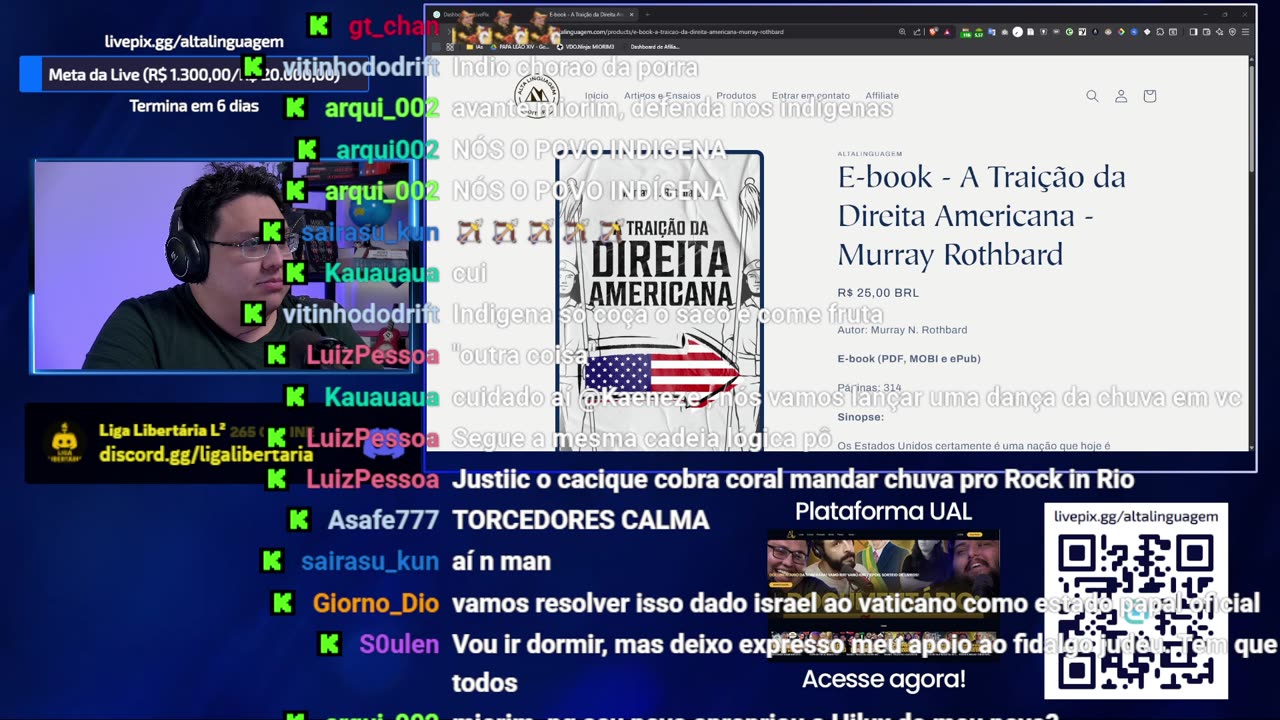The width and height of the screenshot is (1280, 720).
Task: Open the Artigos e Ensaios menu item
Action: [663, 96]
